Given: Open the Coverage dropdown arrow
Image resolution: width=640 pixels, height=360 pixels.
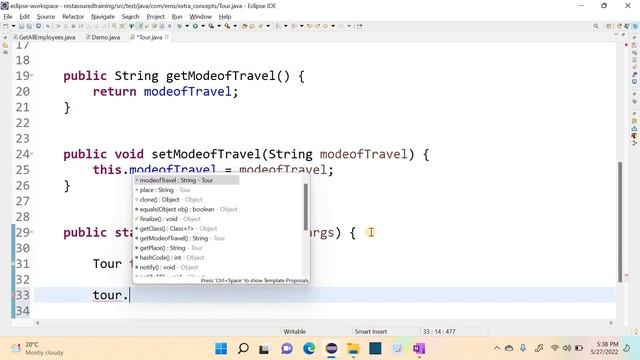Looking at the screenshot, I should (x=219, y=26).
